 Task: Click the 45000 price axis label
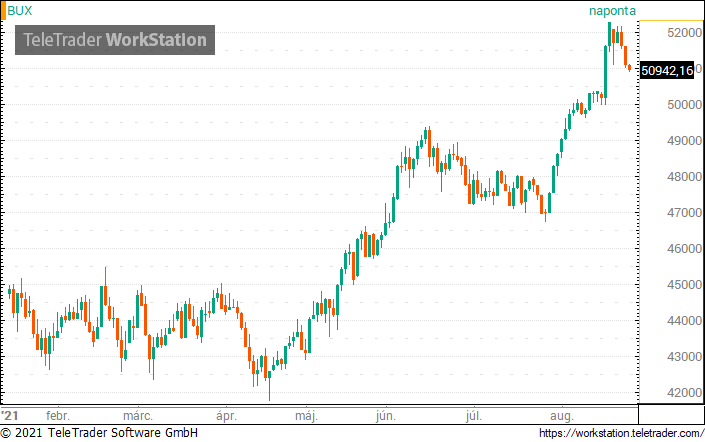684,285
